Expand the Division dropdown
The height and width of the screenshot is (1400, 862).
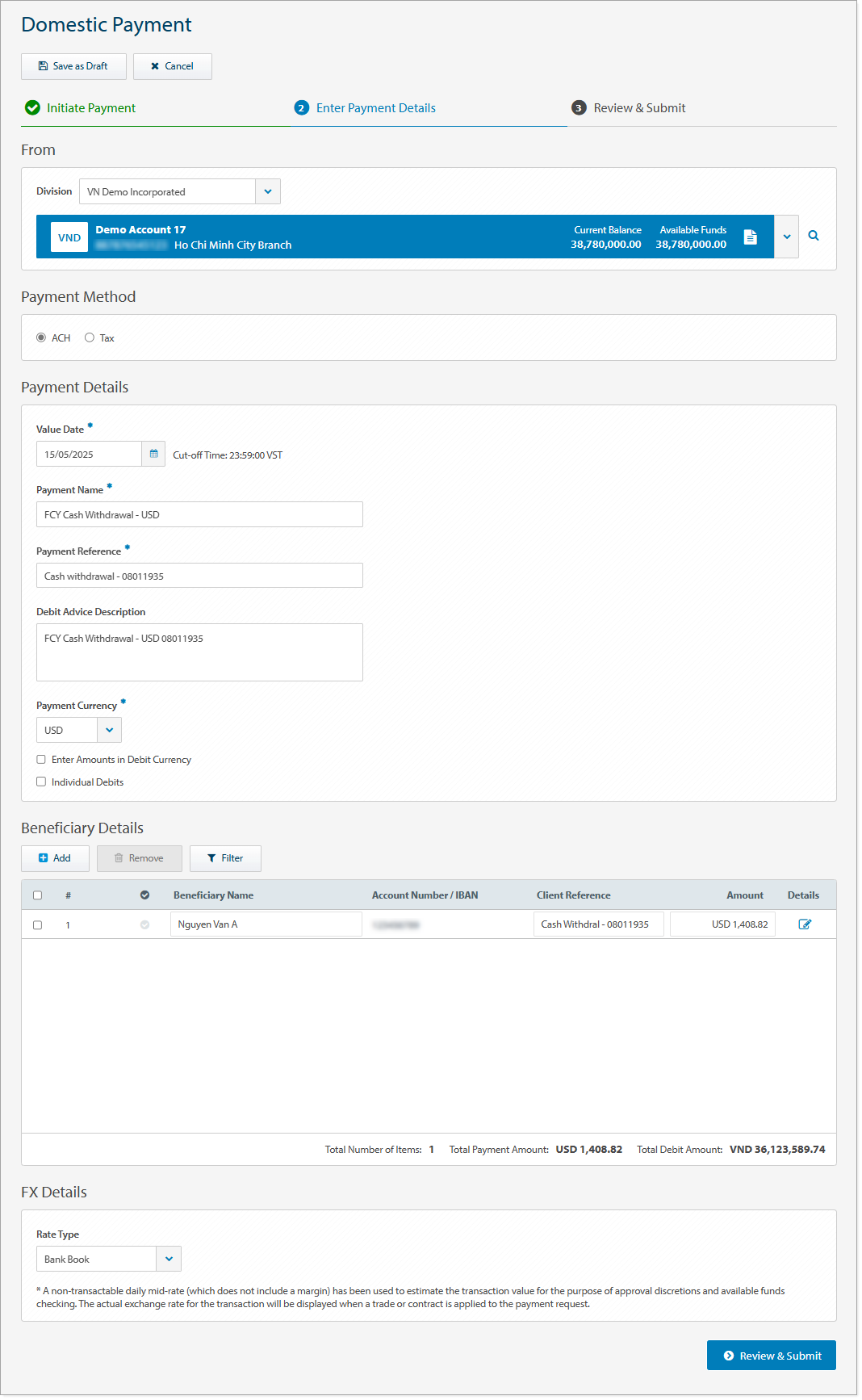[268, 191]
